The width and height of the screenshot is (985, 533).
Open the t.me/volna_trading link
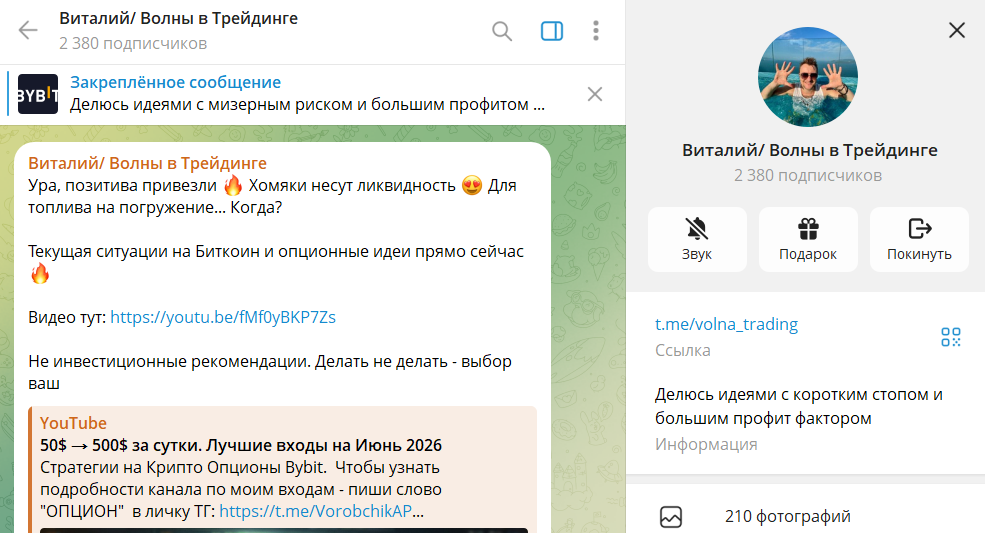click(x=726, y=324)
